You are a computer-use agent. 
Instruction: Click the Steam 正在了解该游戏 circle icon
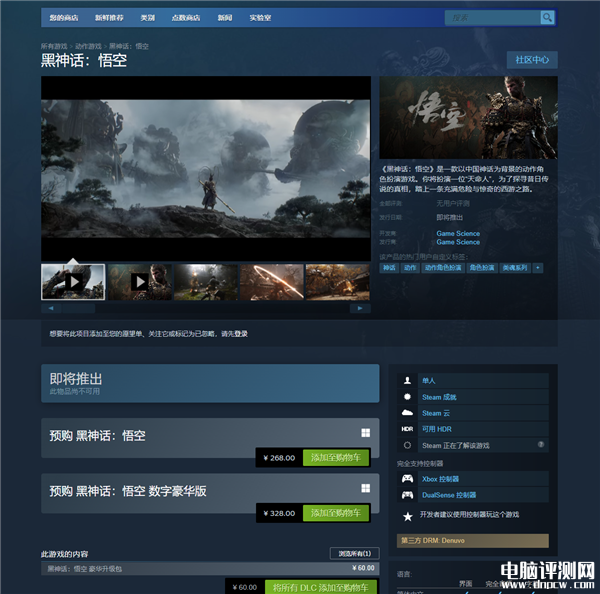(x=407, y=445)
